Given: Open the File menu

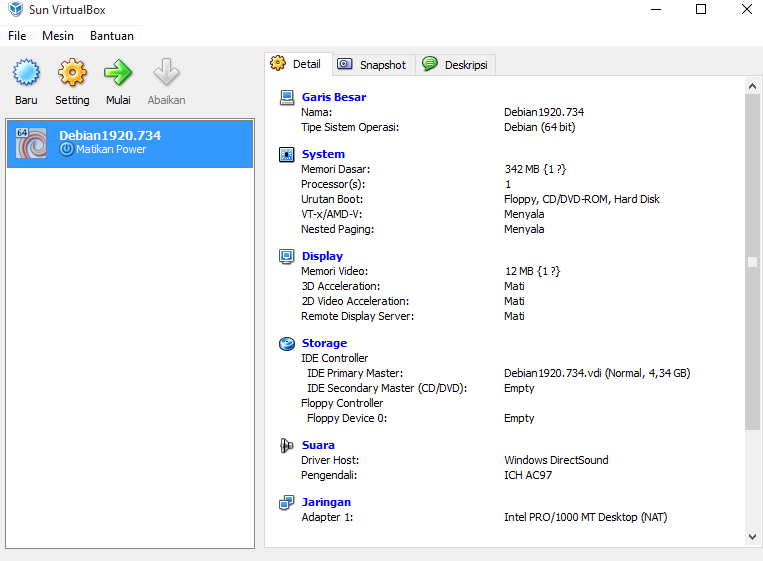Looking at the screenshot, I should pos(17,36).
